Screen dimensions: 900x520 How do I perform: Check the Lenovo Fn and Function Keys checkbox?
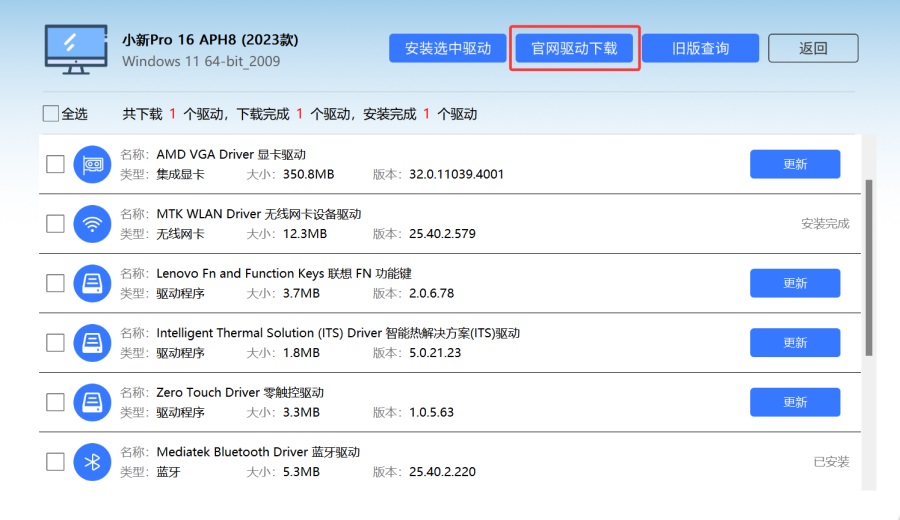tap(55, 283)
